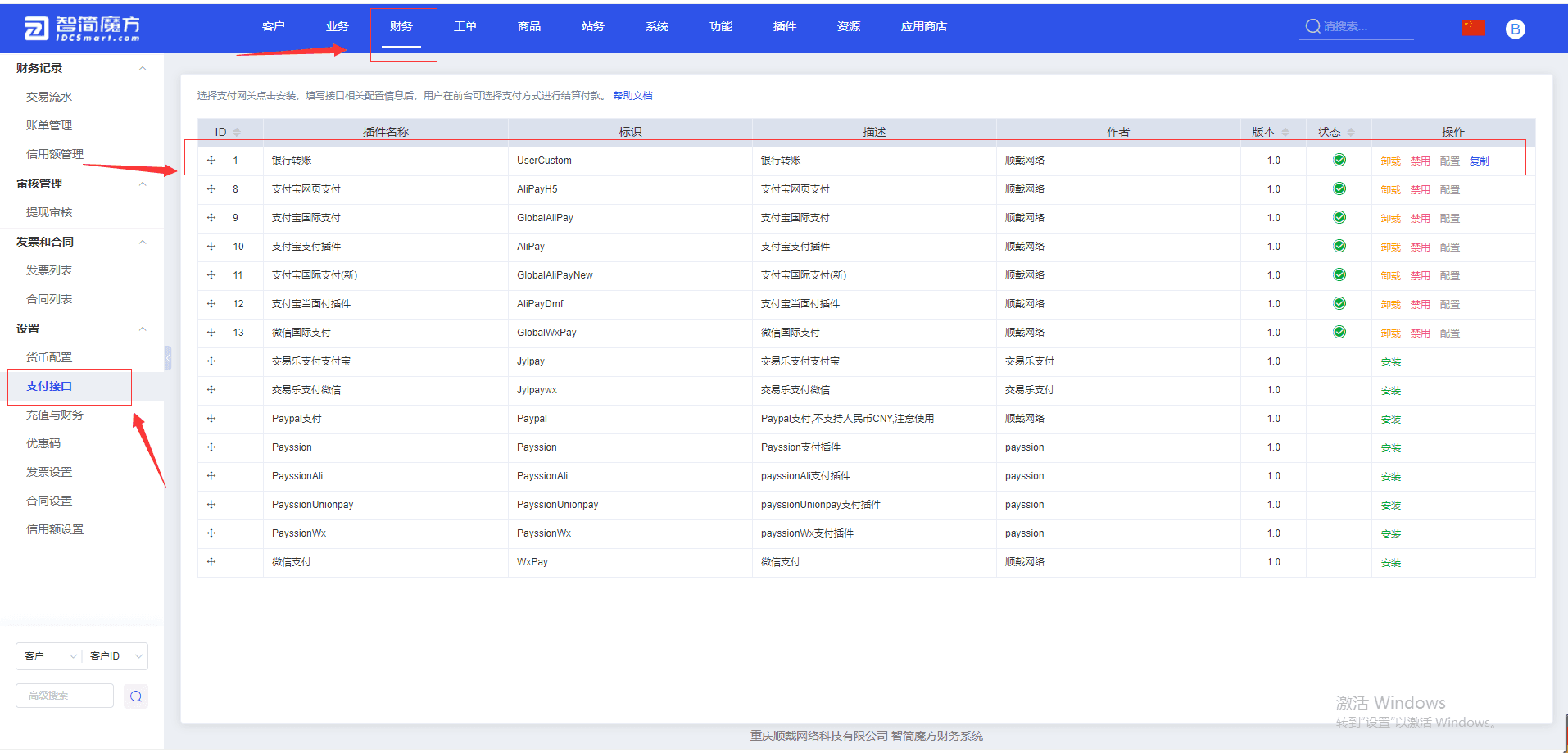Open 优惠码 in sidebar

pyautogui.click(x=43, y=443)
